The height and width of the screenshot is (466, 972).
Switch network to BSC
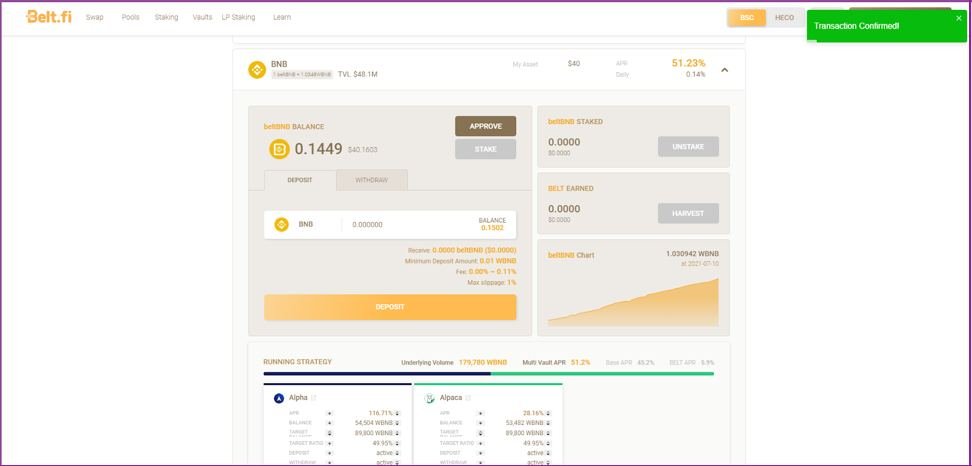click(x=747, y=18)
